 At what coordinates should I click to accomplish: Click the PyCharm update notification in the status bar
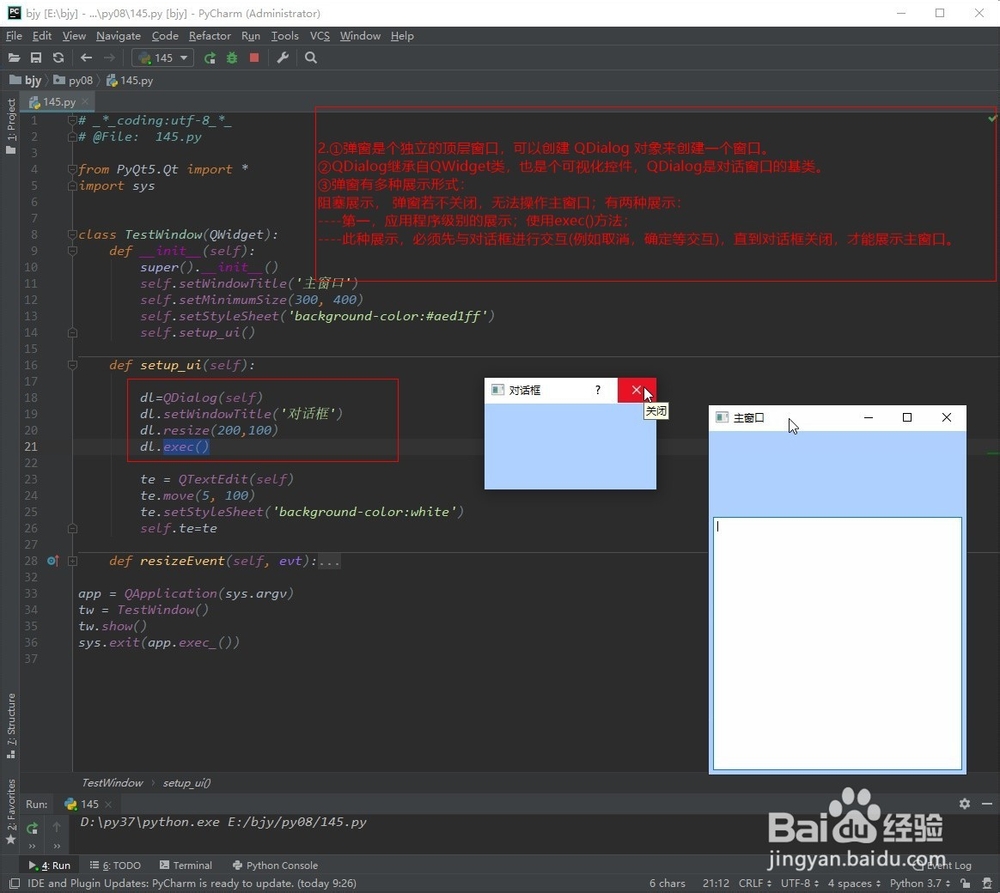click(191, 883)
